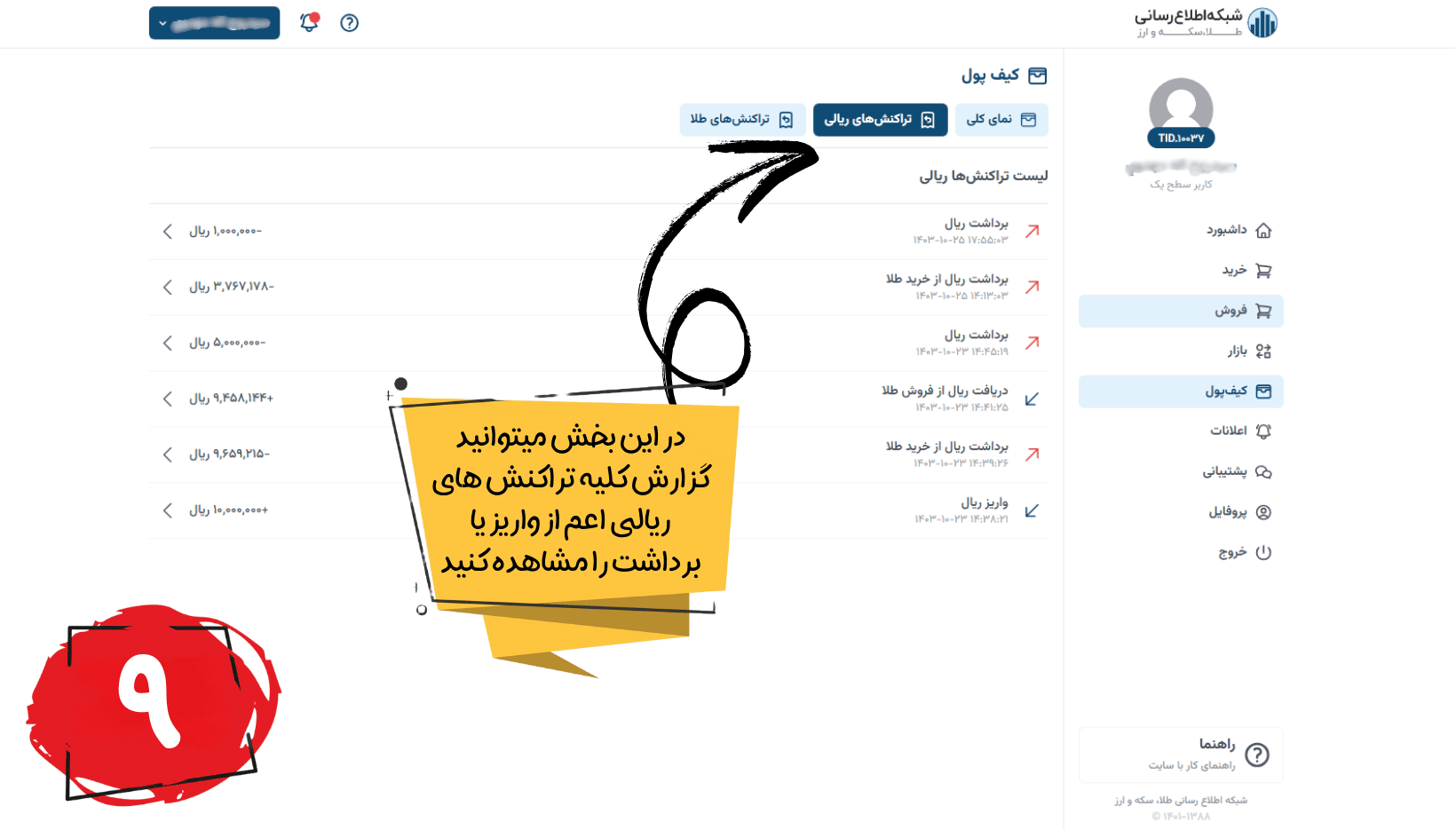Click the bell icon beside اعلانات
The height and width of the screenshot is (830, 1456).
pos(1263,431)
